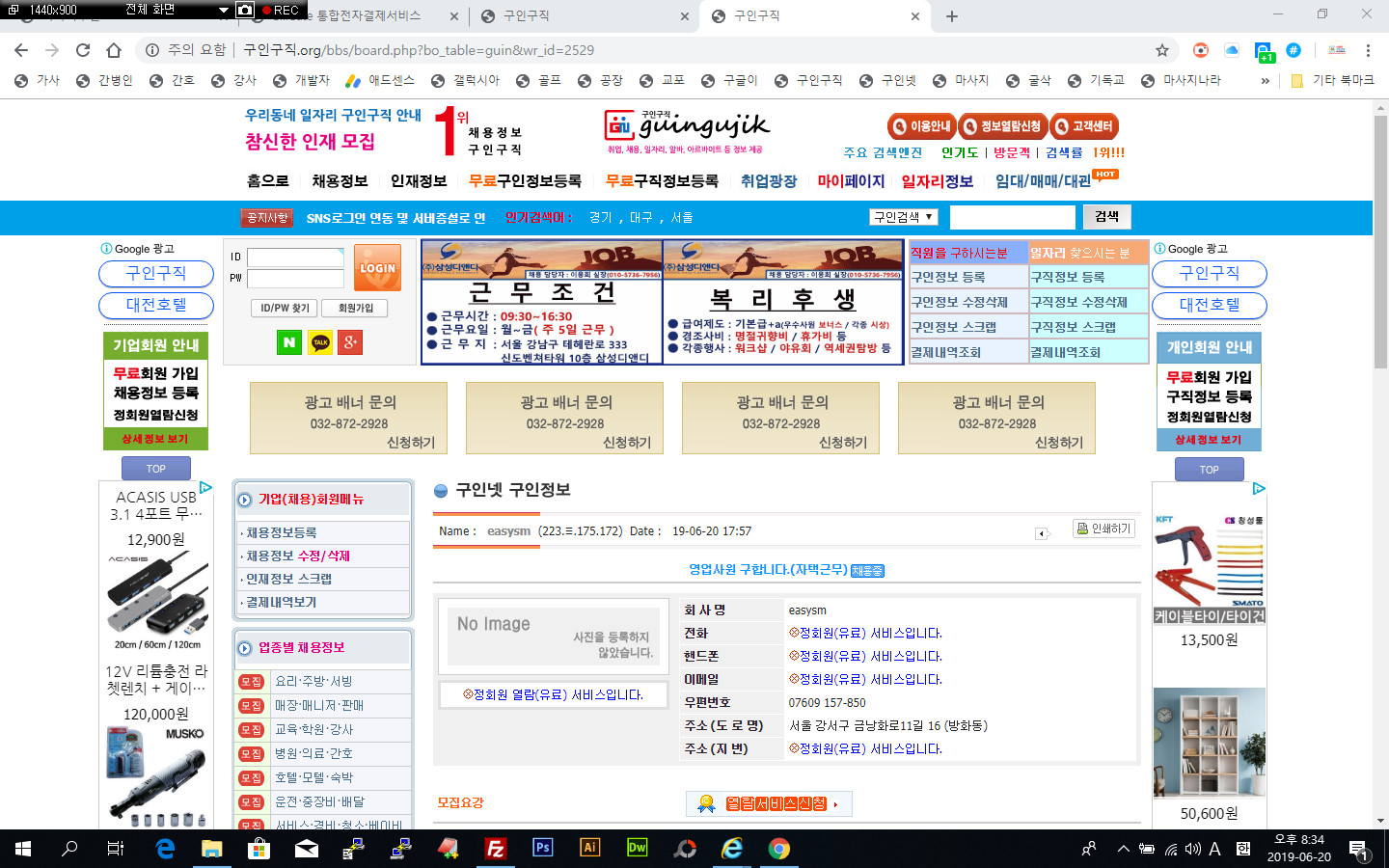Click the orange LOGIN button
1389x868 pixels.
point(377,269)
